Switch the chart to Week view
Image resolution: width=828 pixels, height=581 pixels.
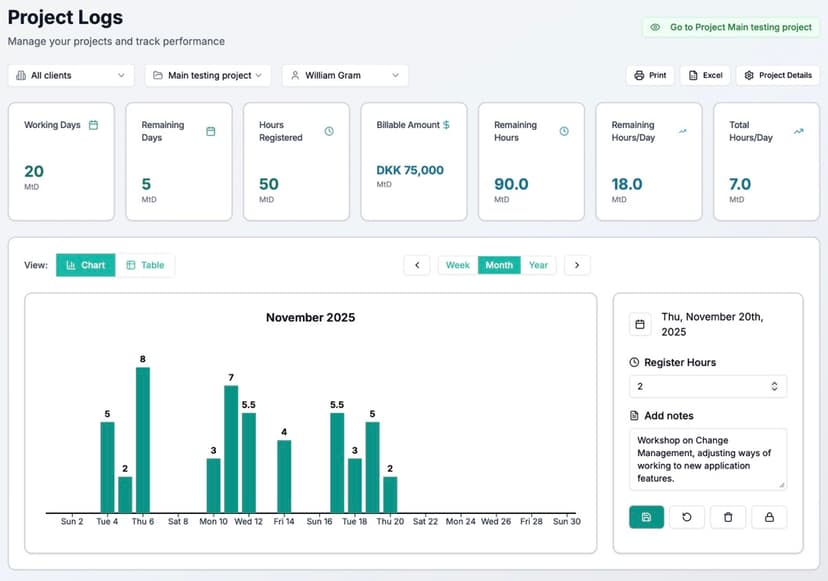point(457,265)
